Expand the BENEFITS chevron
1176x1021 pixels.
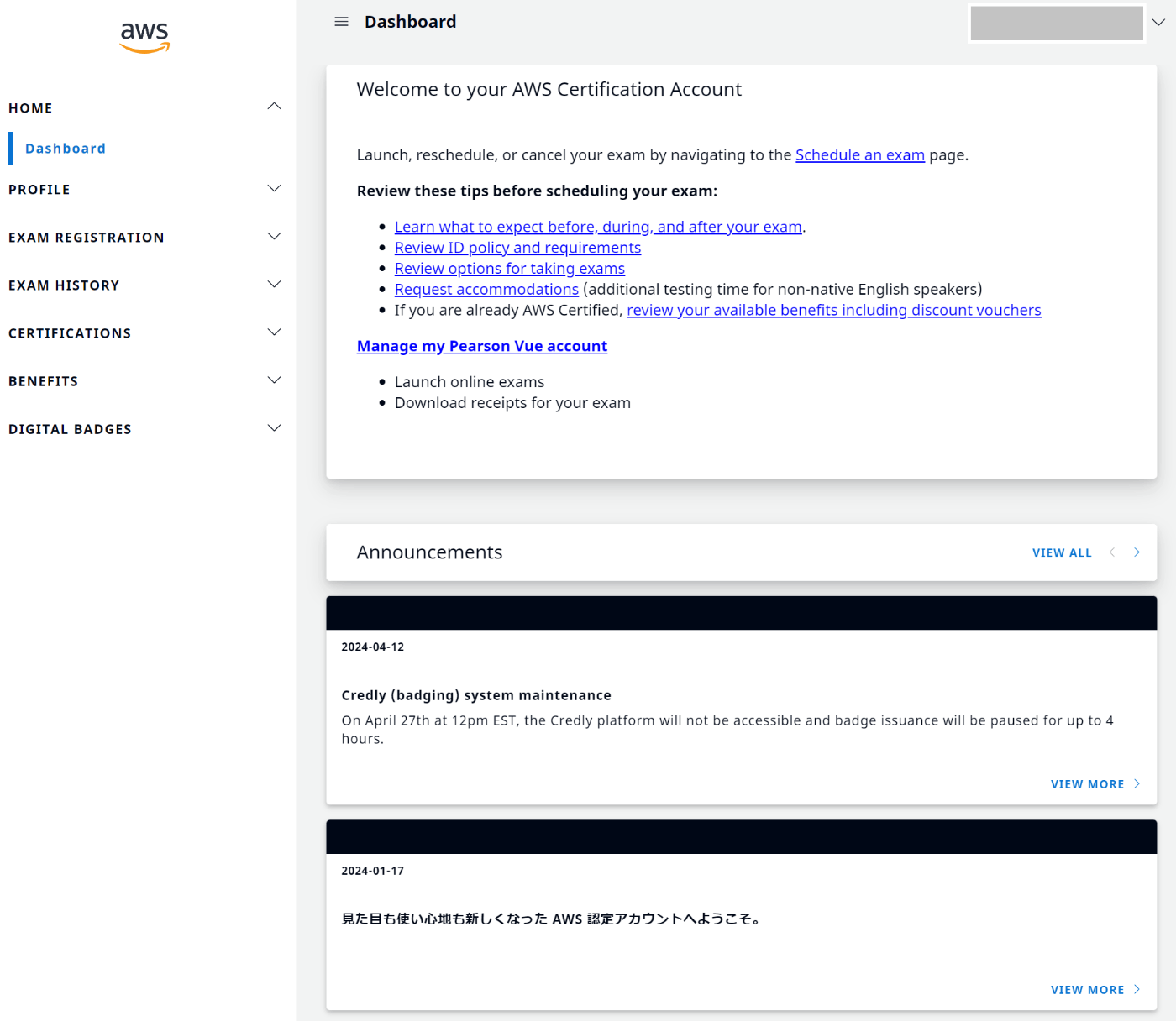tap(274, 380)
